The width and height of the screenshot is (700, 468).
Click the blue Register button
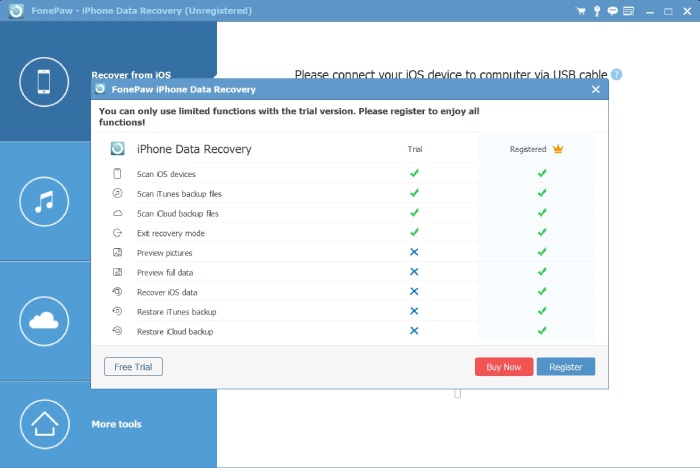pyautogui.click(x=566, y=367)
